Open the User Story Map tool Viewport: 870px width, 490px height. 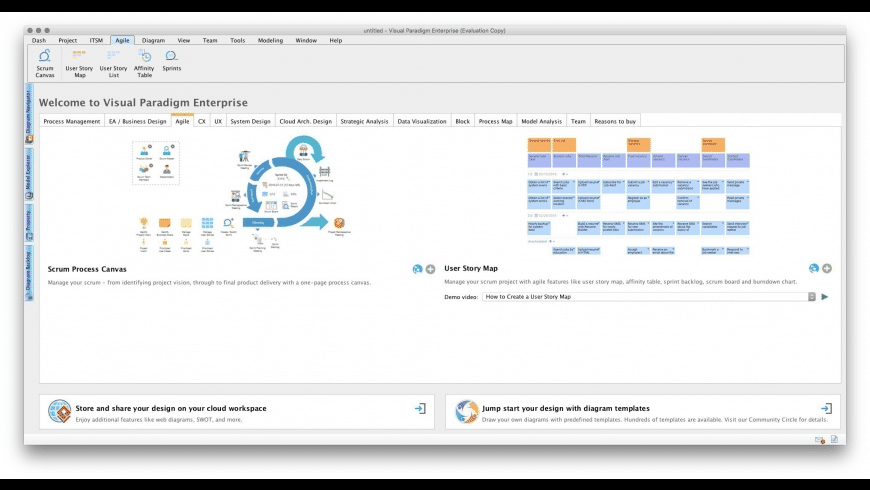pyautogui.click(x=79, y=63)
